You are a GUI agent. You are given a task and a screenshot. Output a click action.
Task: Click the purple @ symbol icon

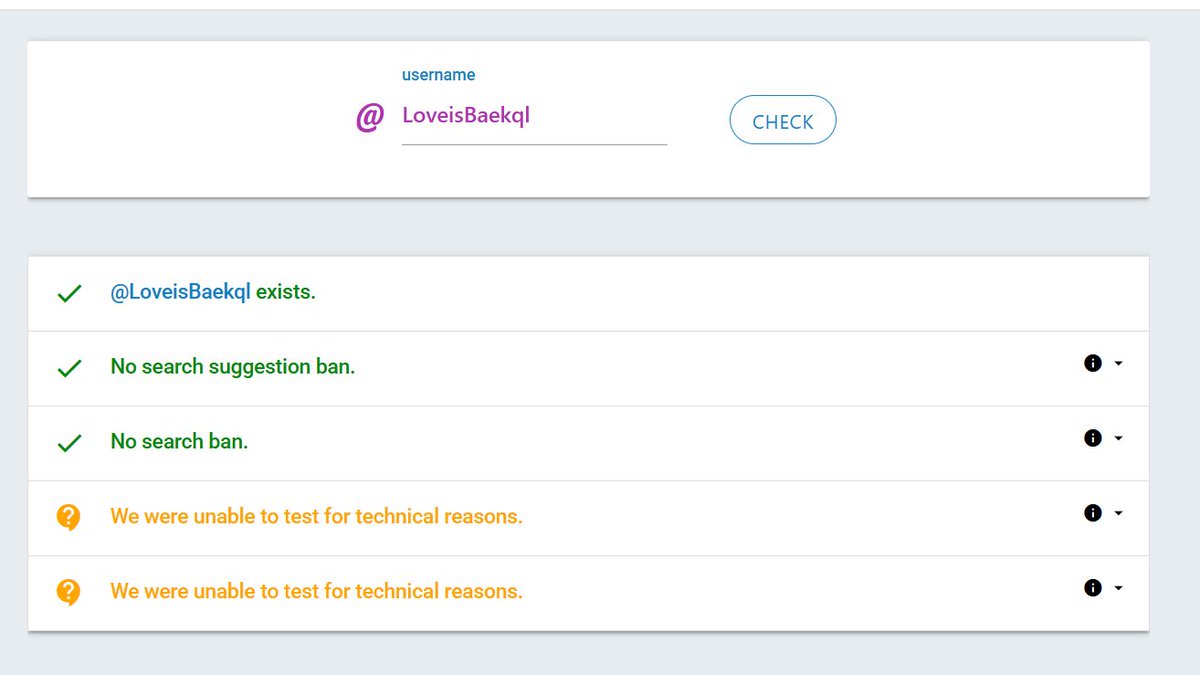(370, 118)
